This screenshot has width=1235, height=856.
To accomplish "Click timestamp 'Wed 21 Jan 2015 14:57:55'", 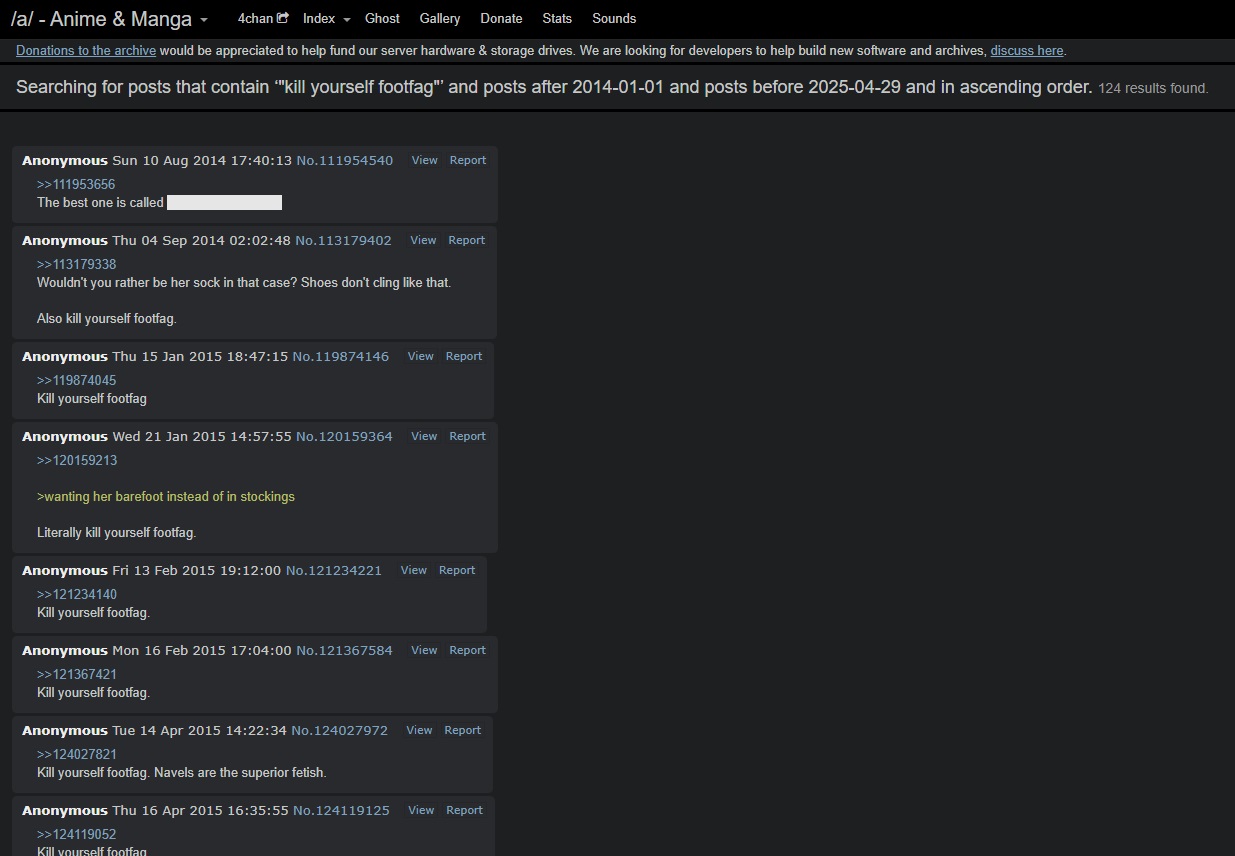I will click(x=202, y=436).
